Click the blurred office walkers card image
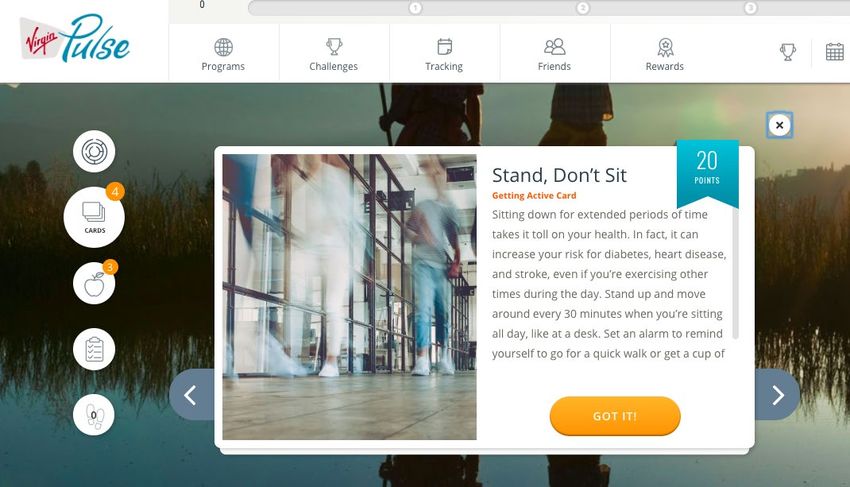The height and width of the screenshot is (487, 850). pyautogui.click(x=350, y=297)
